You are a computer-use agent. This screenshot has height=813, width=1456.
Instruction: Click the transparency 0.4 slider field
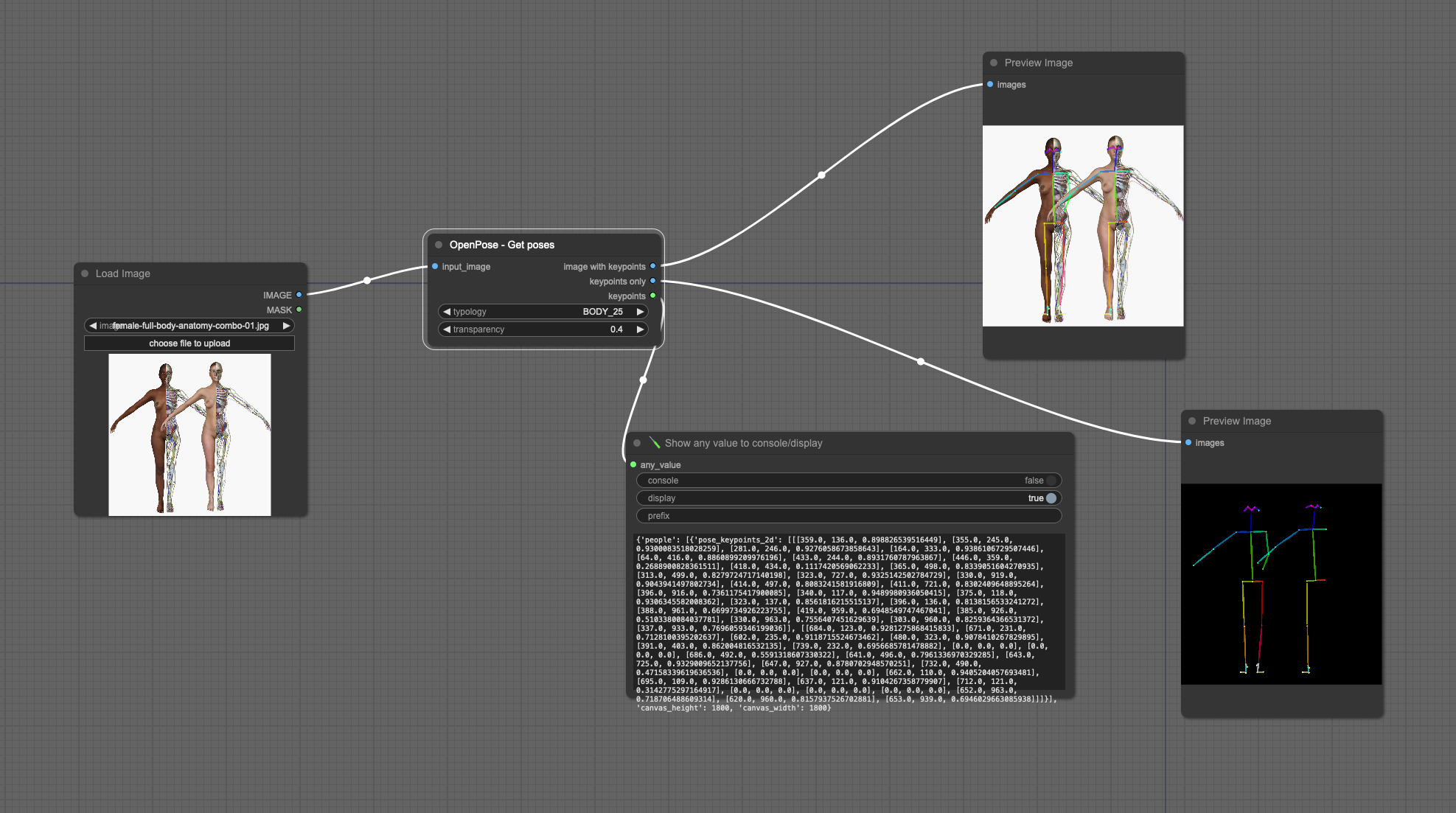coord(543,329)
